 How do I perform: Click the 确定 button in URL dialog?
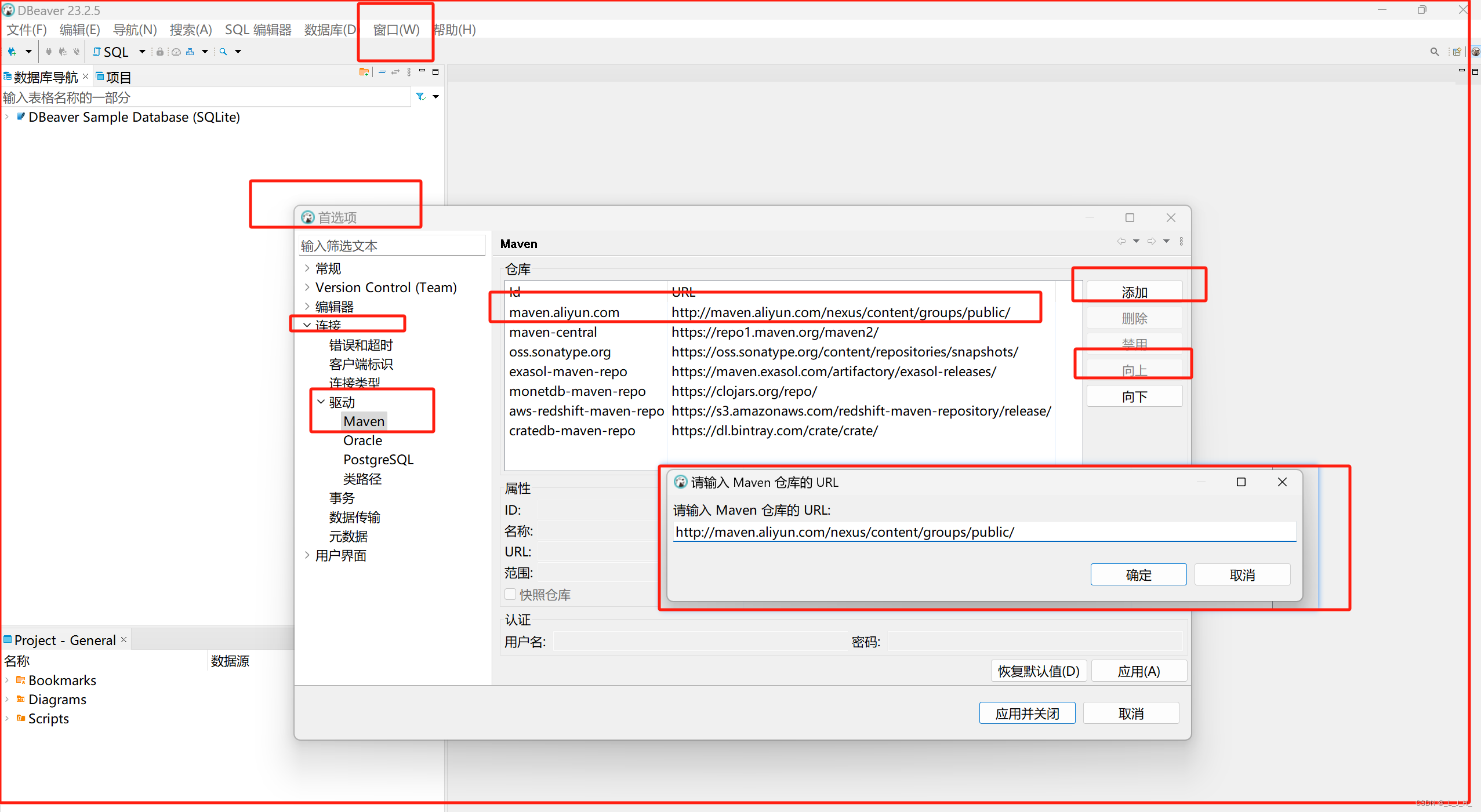[1138, 575]
